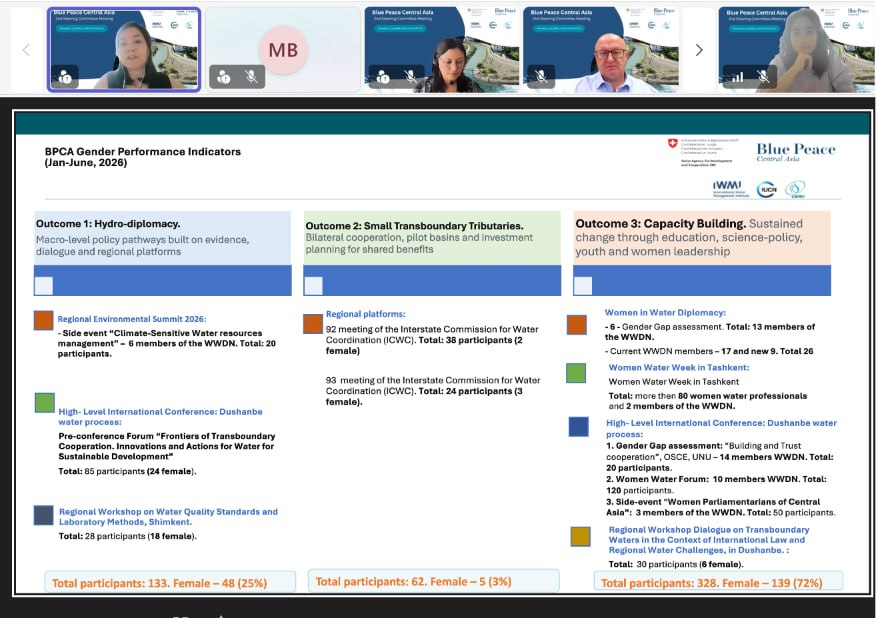
Task: Click 'Current WWDN members – 17 and new 9' line
Action: click(709, 351)
